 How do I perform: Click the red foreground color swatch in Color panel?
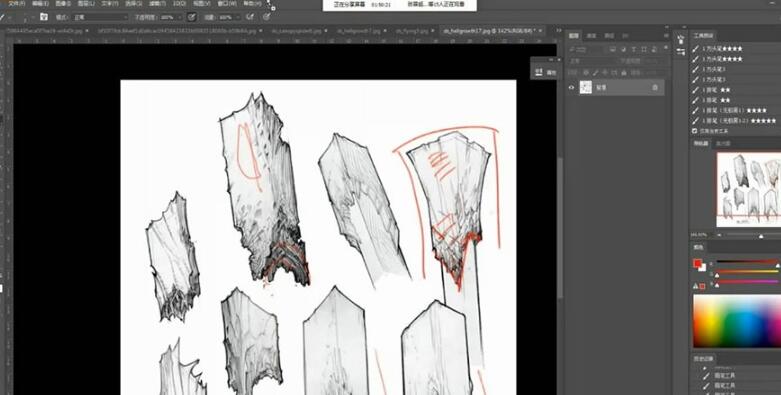pos(697,263)
